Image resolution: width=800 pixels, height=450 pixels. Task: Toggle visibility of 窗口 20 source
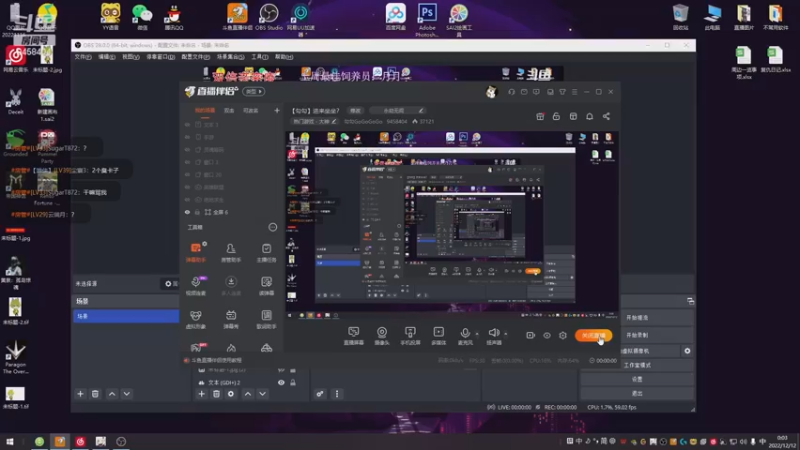click(187, 174)
